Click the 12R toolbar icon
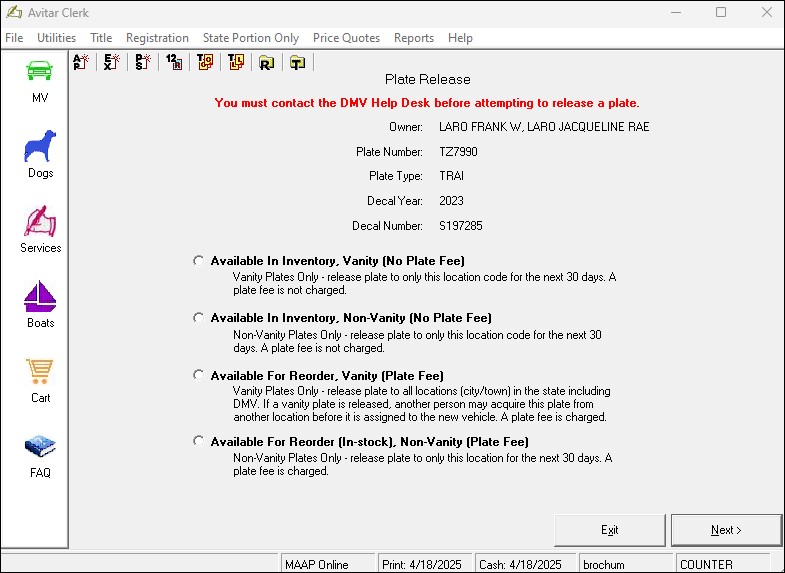 tap(174, 62)
